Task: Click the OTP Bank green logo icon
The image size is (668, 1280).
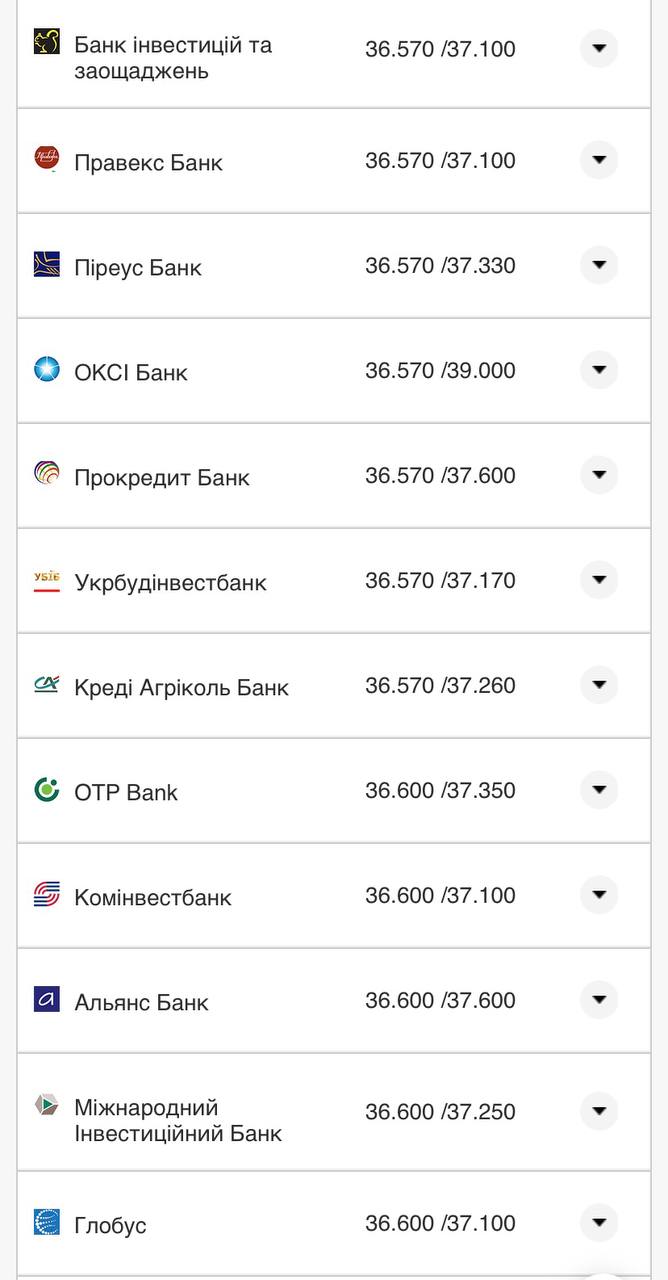Action: (x=47, y=790)
